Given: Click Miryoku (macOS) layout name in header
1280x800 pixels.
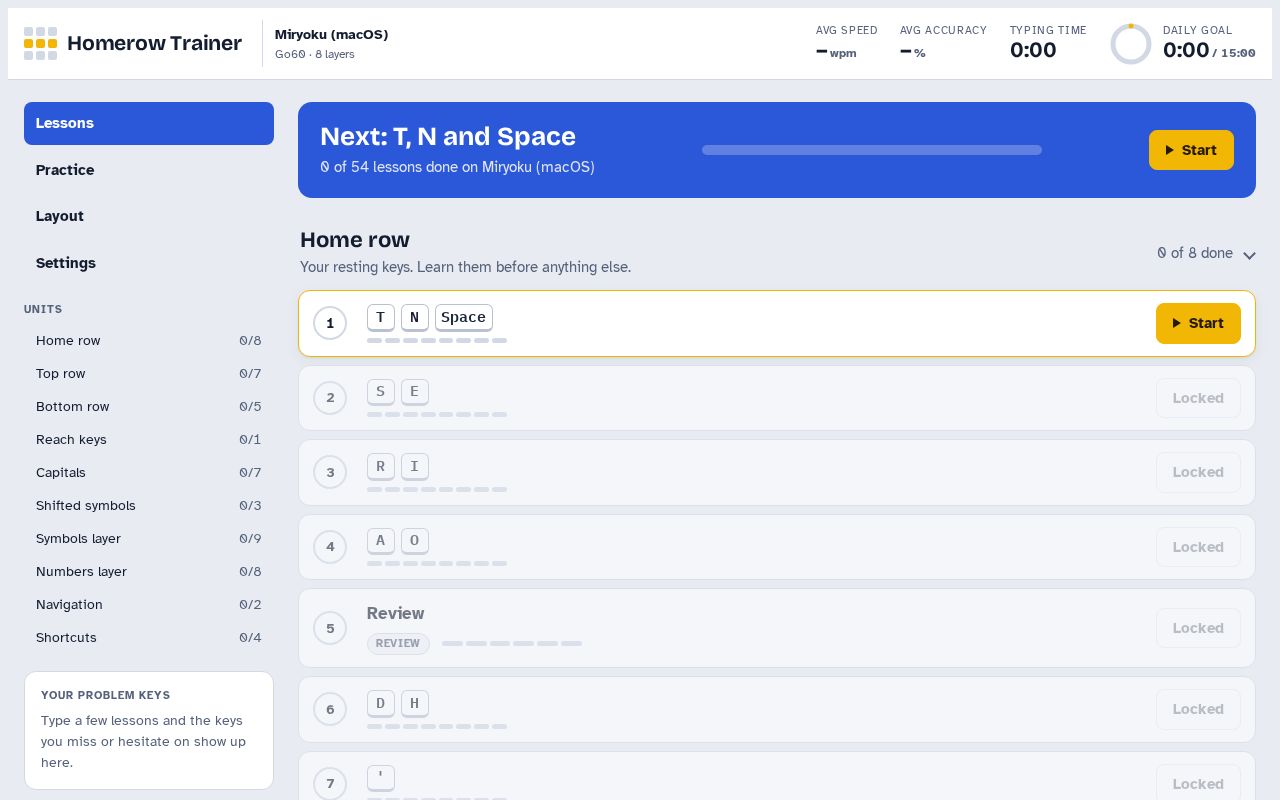Looking at the screenshot, I should (x=331, y=34).
